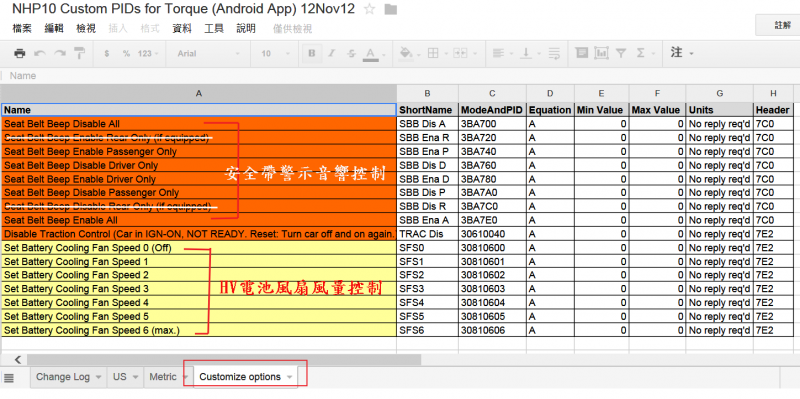Click the insert chart icon
The height and width of the screenshot is (399, 800).
pyautogui.click(x=602, y=53)
